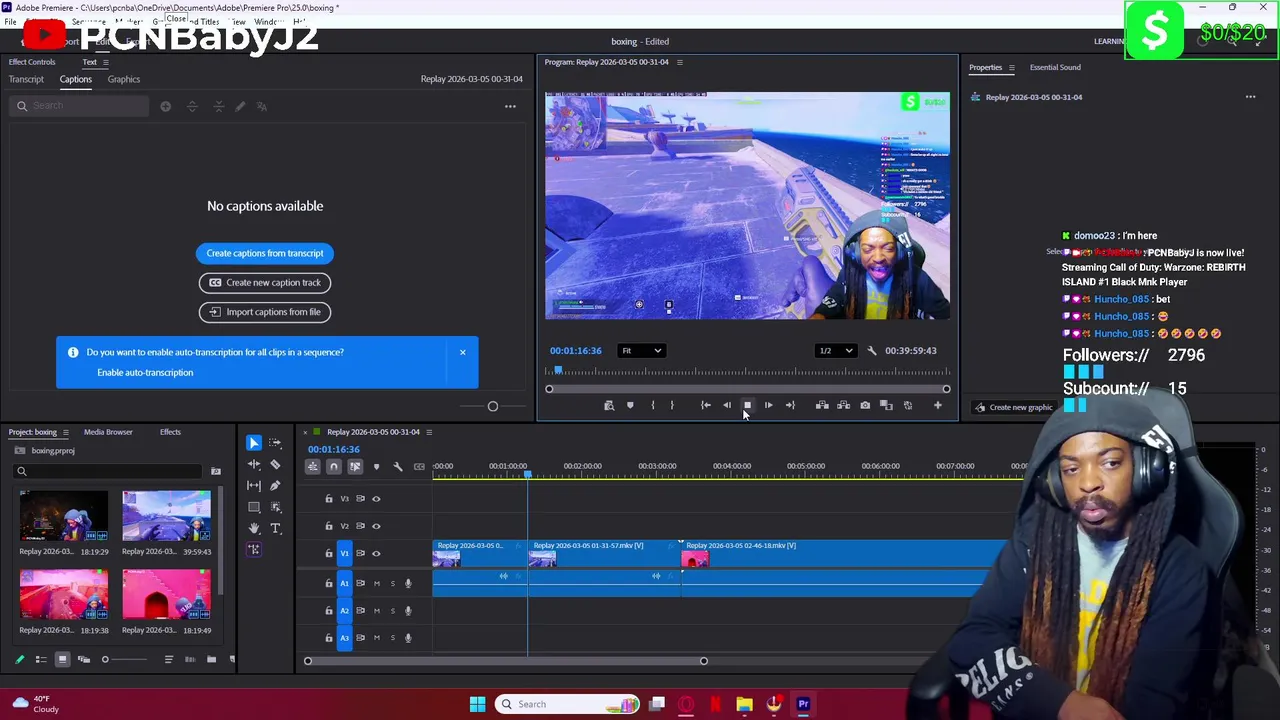Toggle V3 track visibility eye

tap(376, 498)
